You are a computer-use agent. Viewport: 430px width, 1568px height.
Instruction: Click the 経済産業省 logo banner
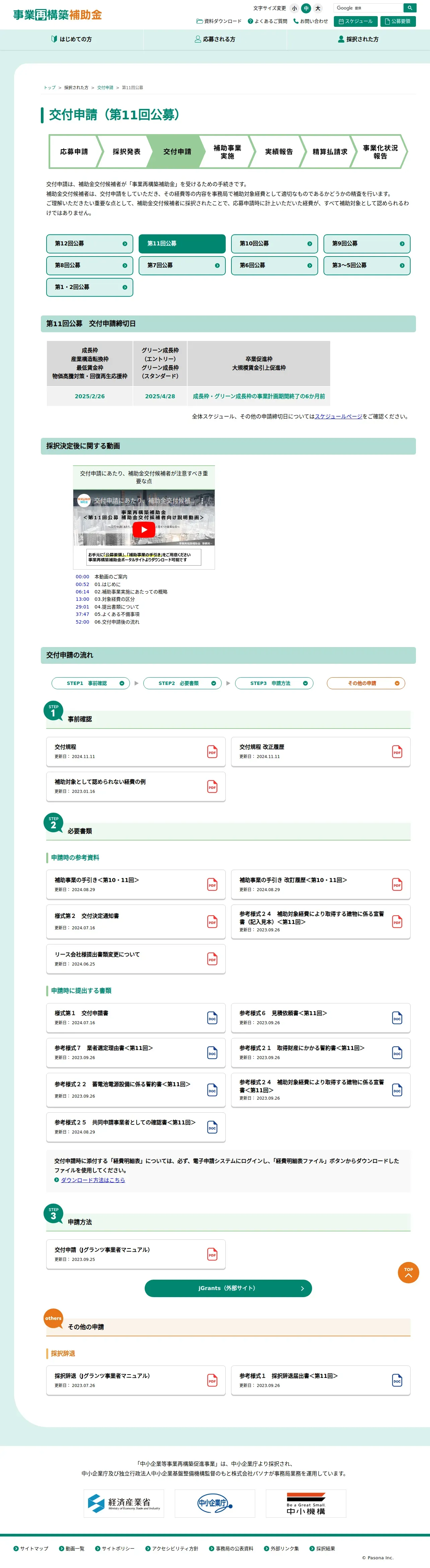(124, 1503)
